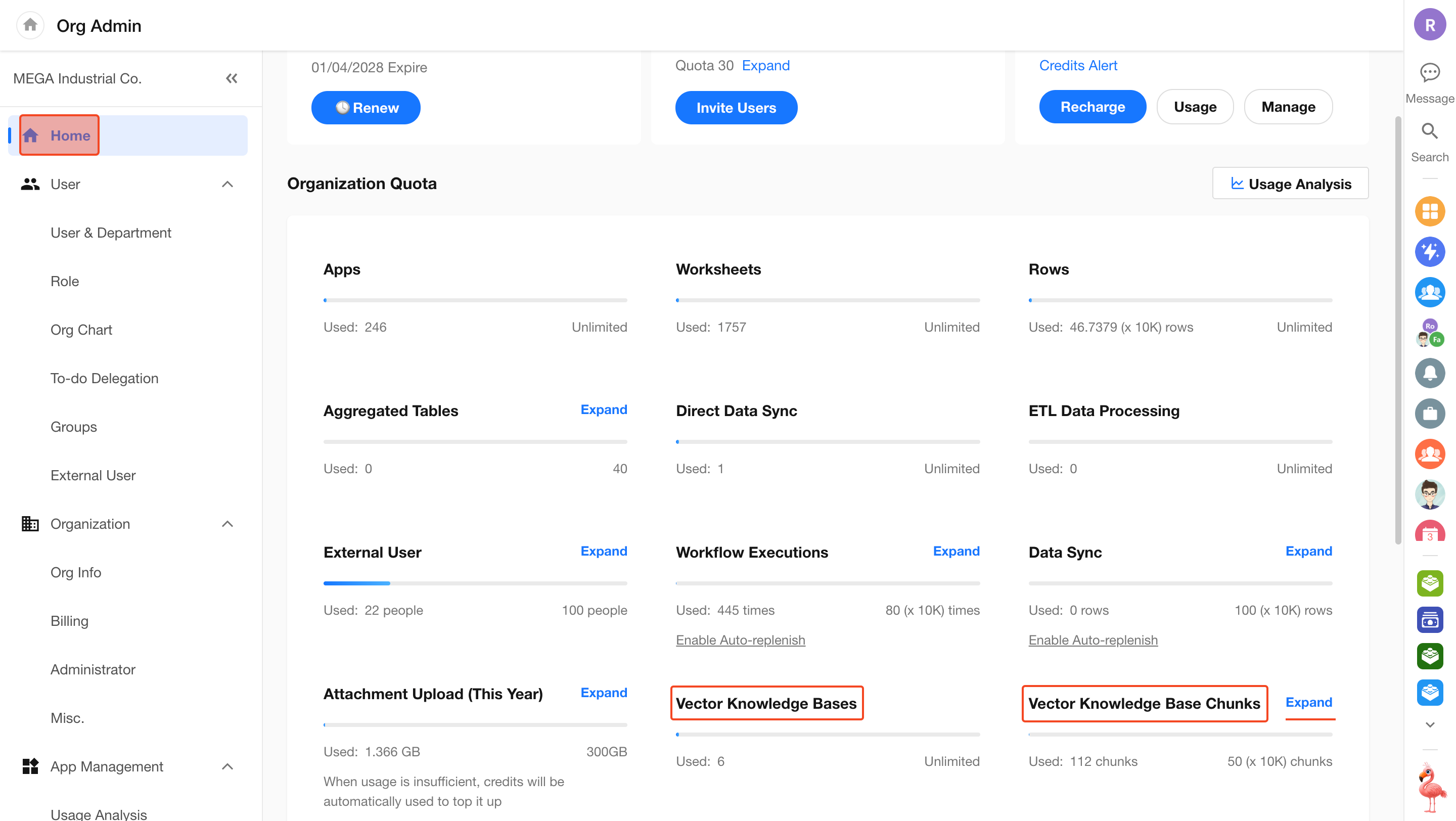Collapse the left sidebar with double chevron
The image size is (1456, 821).
click(x=231, y=78)
